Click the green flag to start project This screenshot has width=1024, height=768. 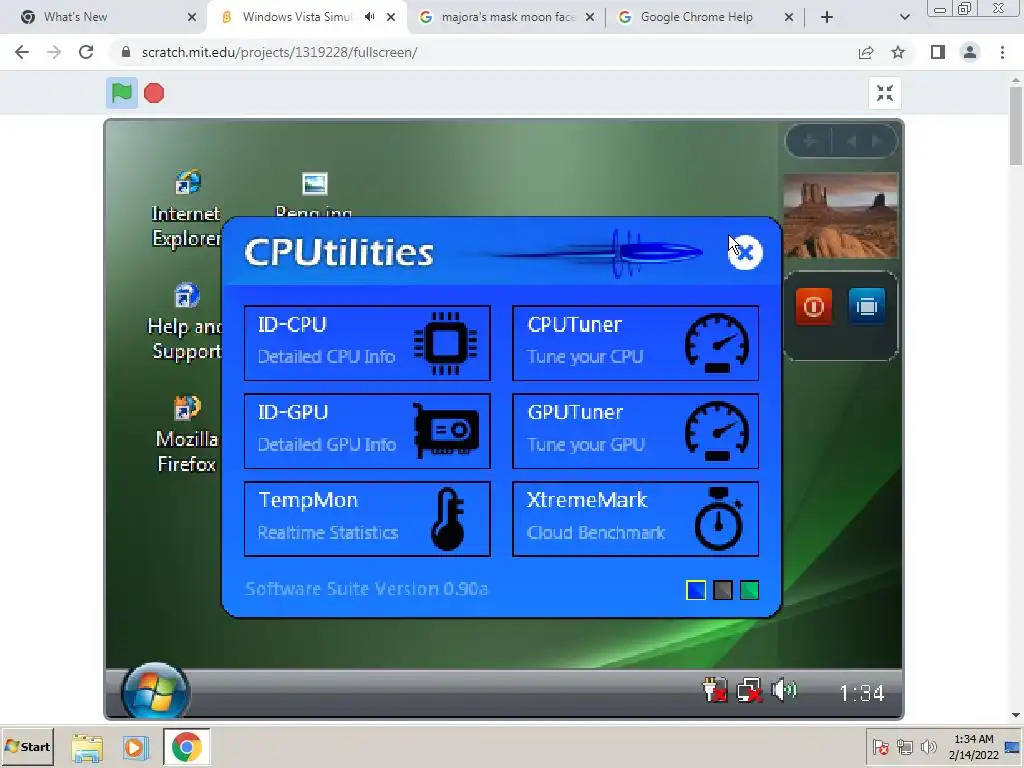[x=121, y=93]
